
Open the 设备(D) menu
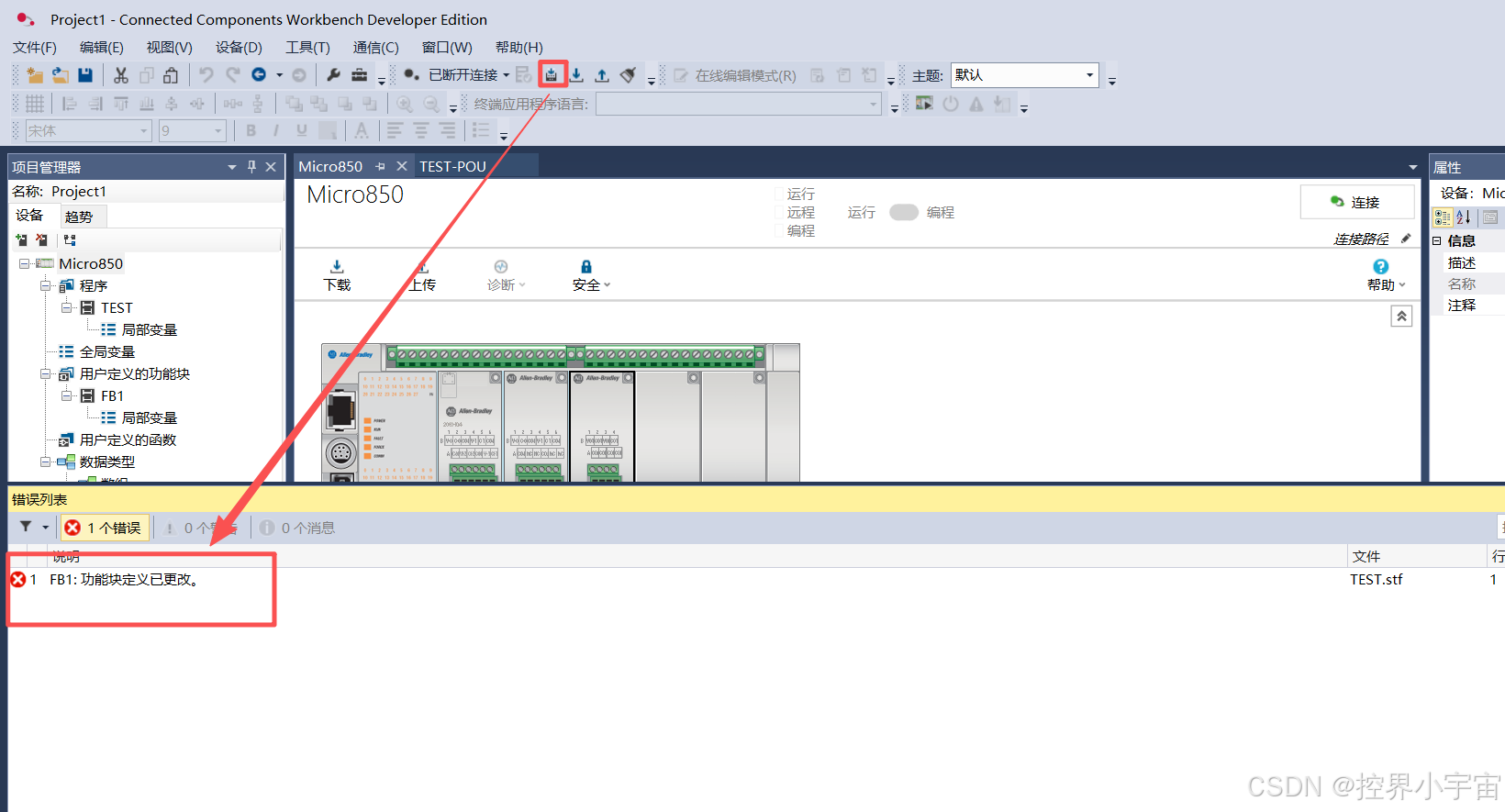coord(239,47)
